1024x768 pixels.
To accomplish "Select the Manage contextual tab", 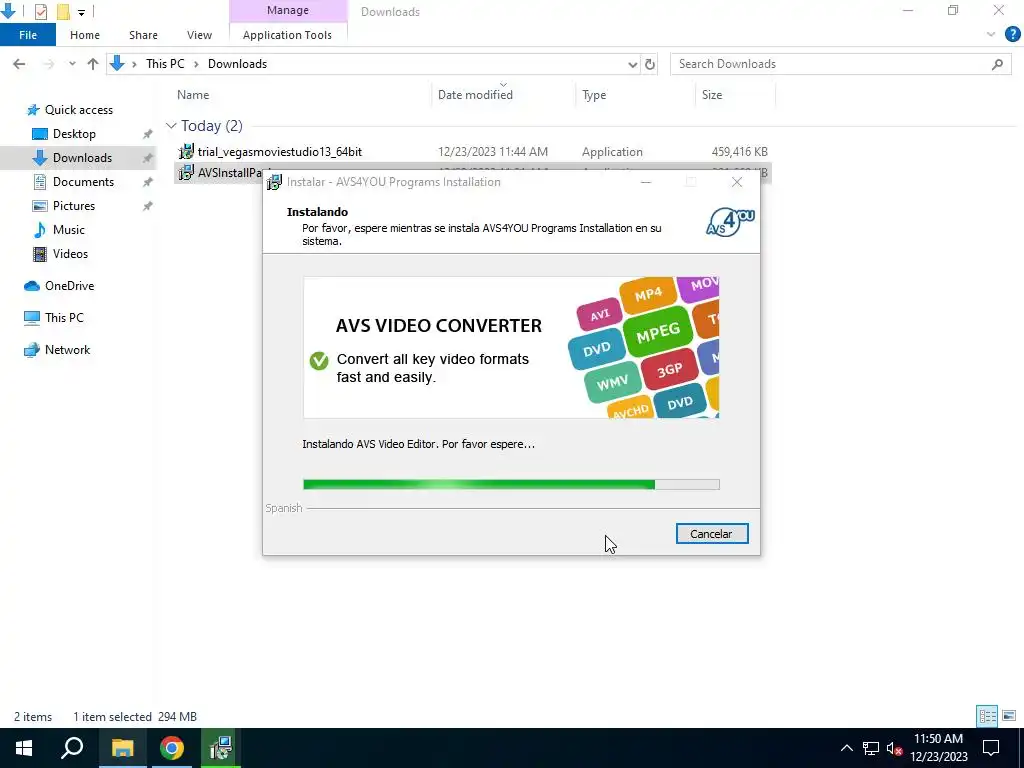I will click(x=287, y=10).
